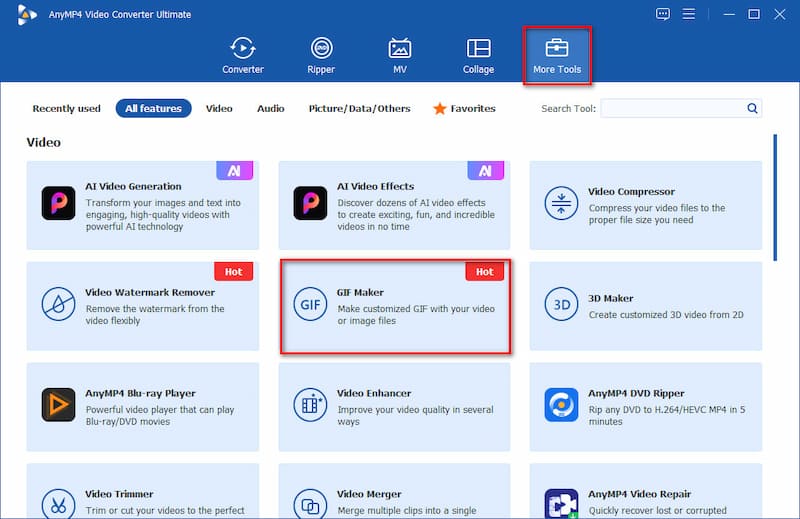Image resolution: width=800 pixels, height=519 pixels.
Task: Open the Video Compressor title
Action: (x=631, y=191)
